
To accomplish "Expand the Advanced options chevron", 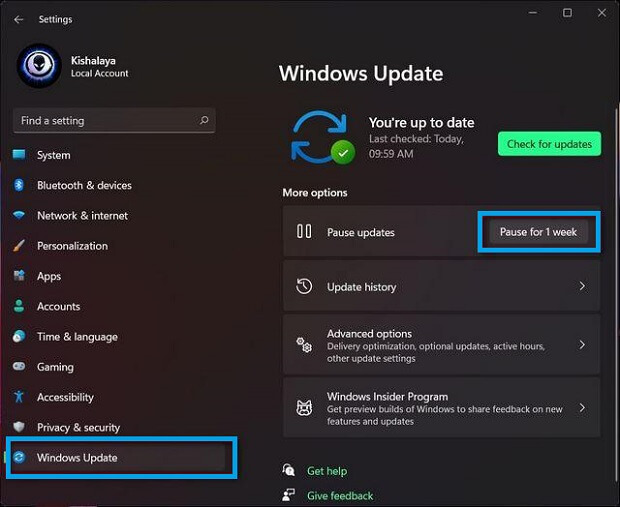I will pos(582,345).
